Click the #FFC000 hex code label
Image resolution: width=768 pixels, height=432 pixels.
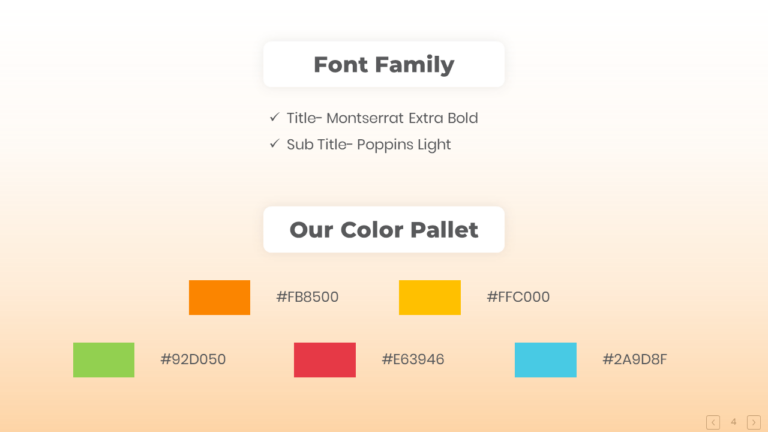coord(518,297)
